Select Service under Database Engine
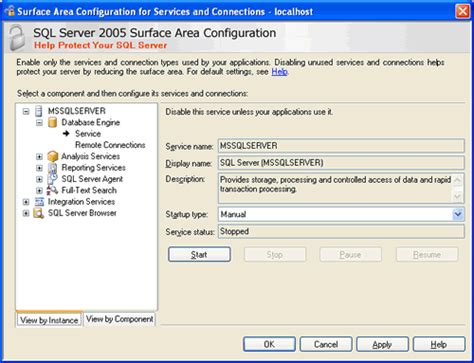Image resolution: width=474 pixels, height=363 pixels. tap(88, 134)
